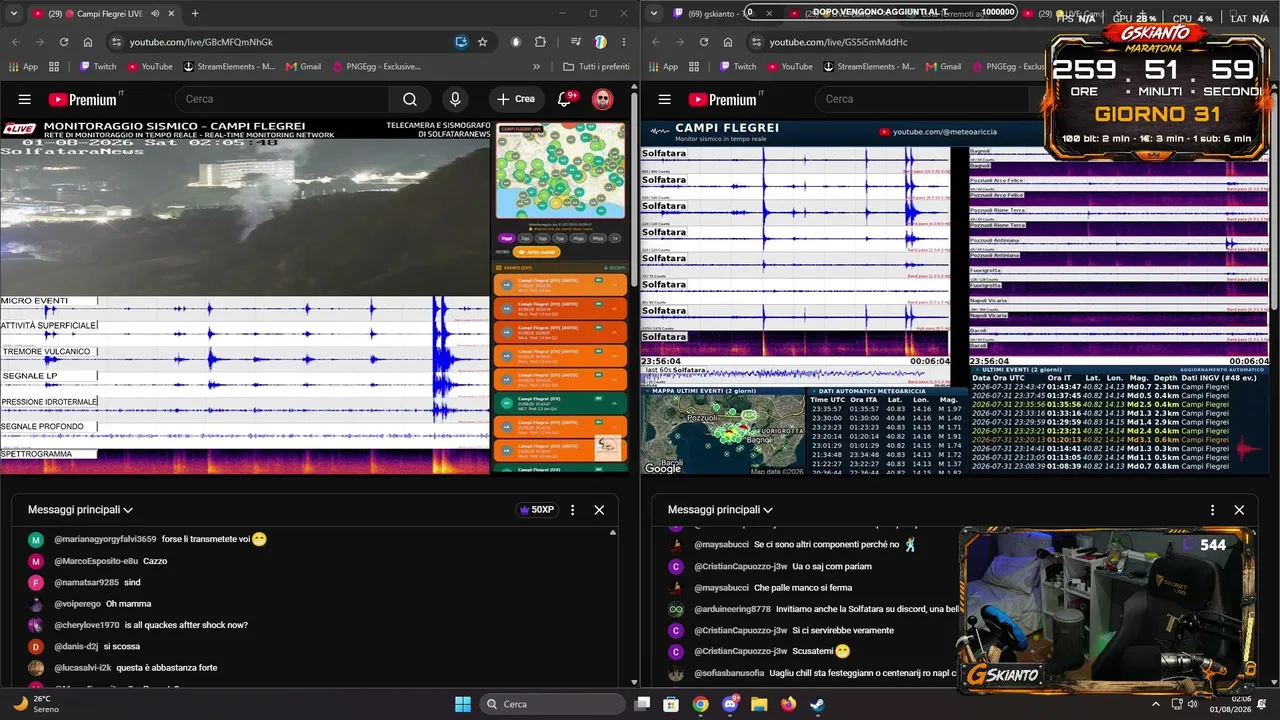Click the YouTube Premium logo in right window
The width and height of the screenshot is (1280, 720).
click(x=722, y=99)
